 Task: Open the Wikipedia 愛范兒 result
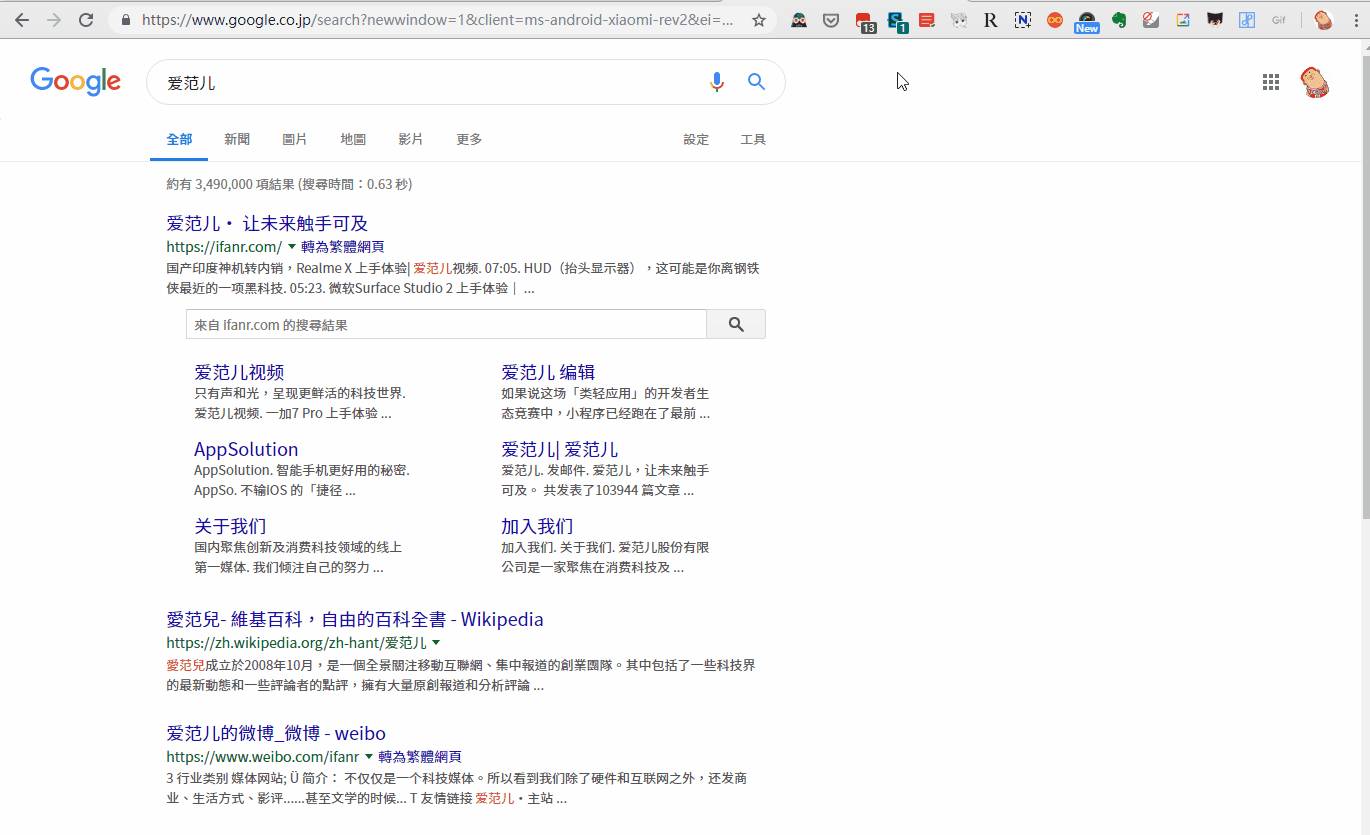(x=355, y=619)
